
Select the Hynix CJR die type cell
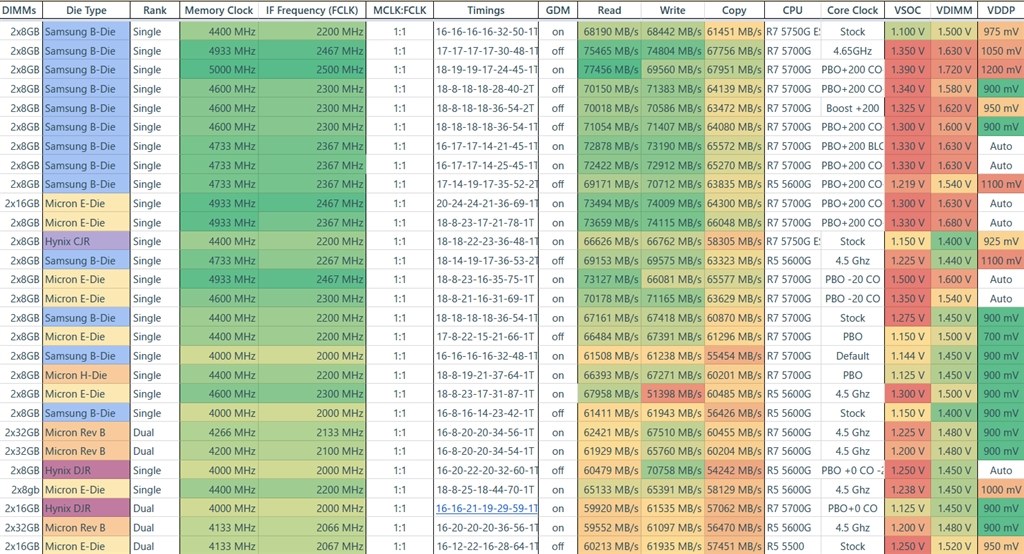(x=86, y=241)
